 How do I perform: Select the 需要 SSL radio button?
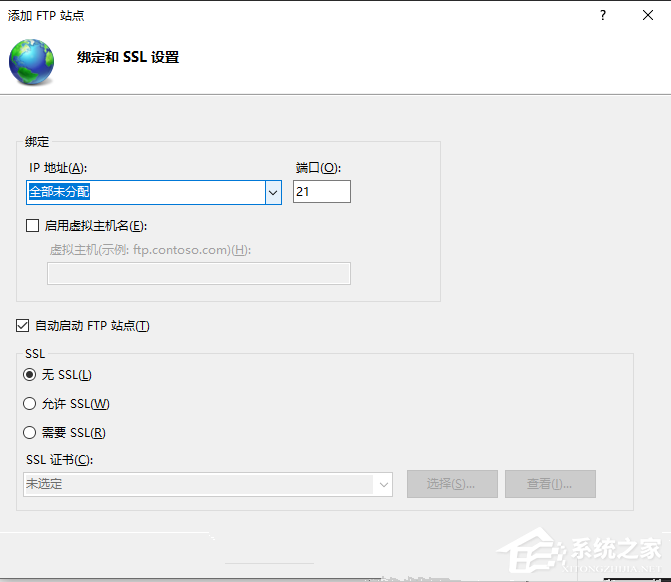[x=30, y=433]
